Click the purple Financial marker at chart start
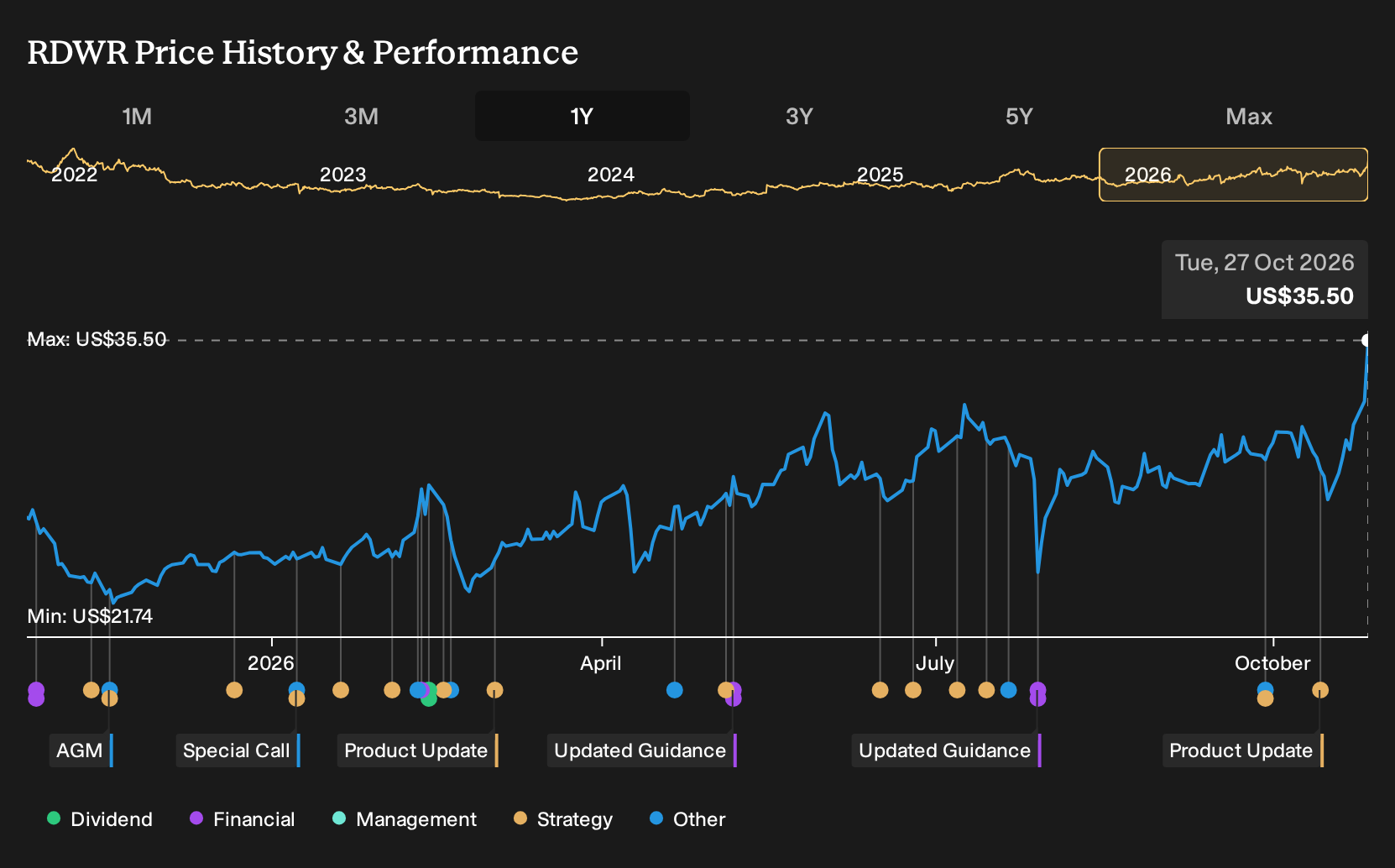1395x868 pixels. coord(36,690)
